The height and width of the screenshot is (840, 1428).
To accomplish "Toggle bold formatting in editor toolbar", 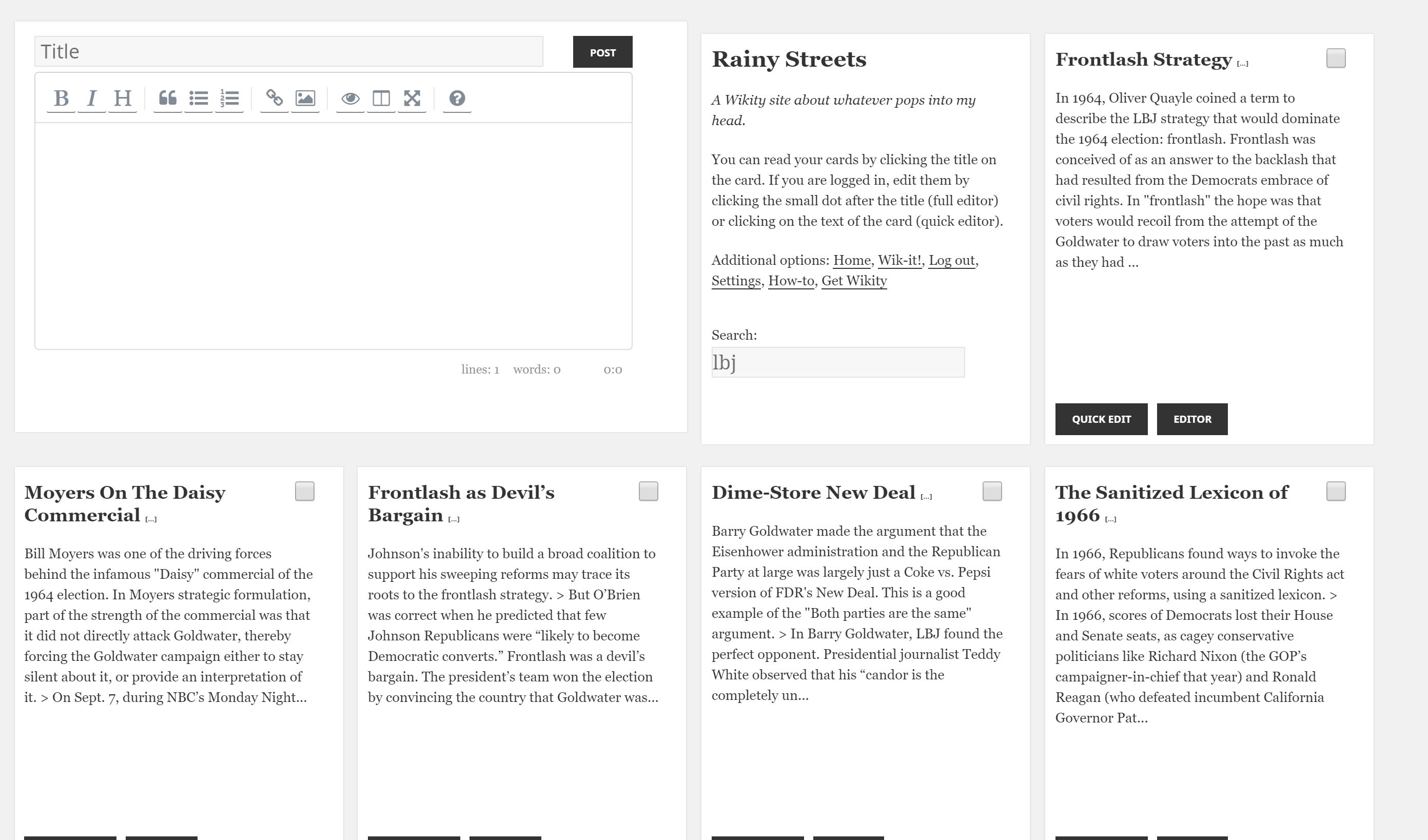I will coord(61,99).
